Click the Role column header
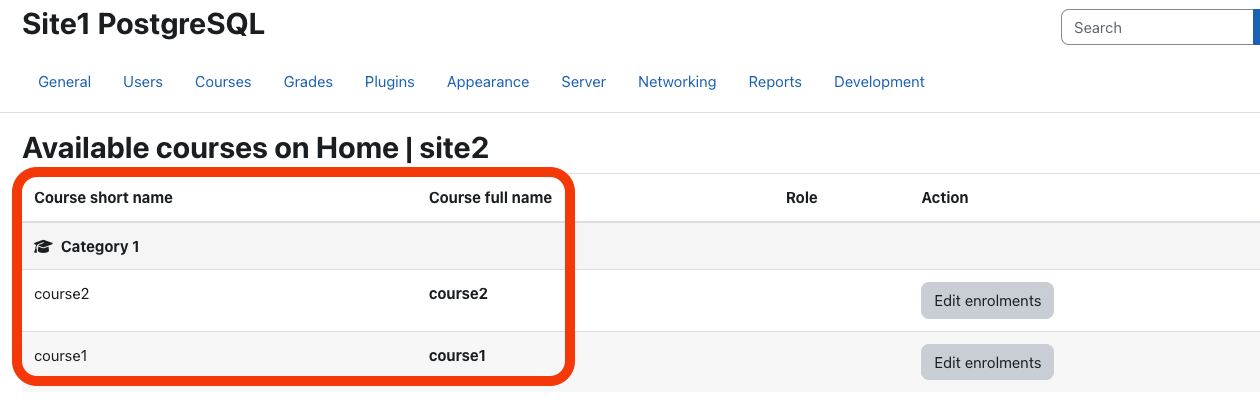This screenshot has width=1260, height=406. pos(802,198)
